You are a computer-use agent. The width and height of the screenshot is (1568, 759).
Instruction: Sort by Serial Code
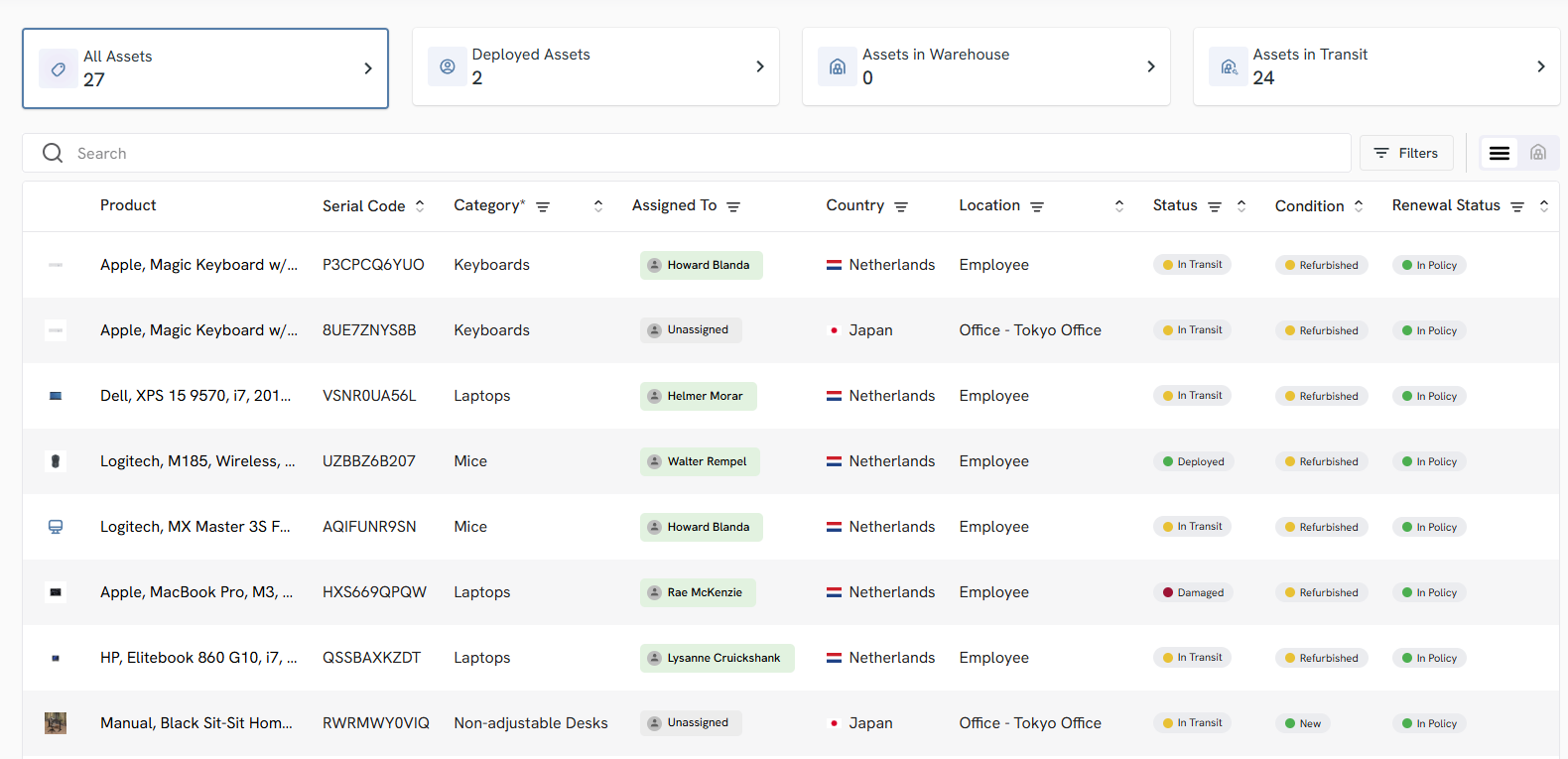click(x=420, y=206)
